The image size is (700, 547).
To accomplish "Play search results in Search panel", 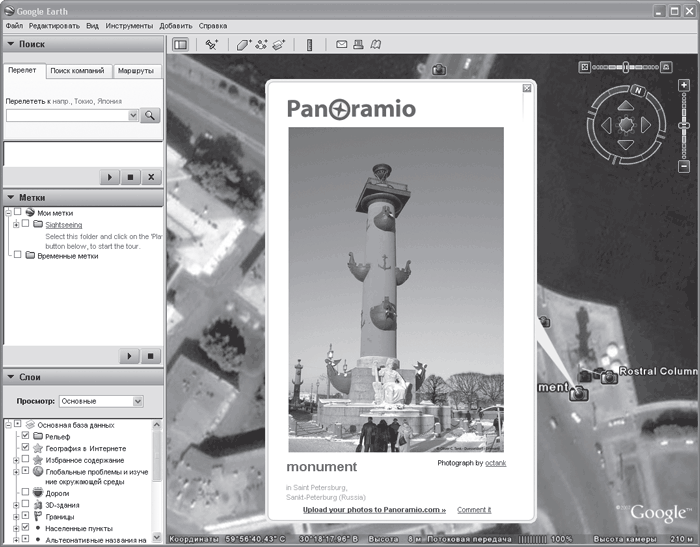I will [109, 177].
